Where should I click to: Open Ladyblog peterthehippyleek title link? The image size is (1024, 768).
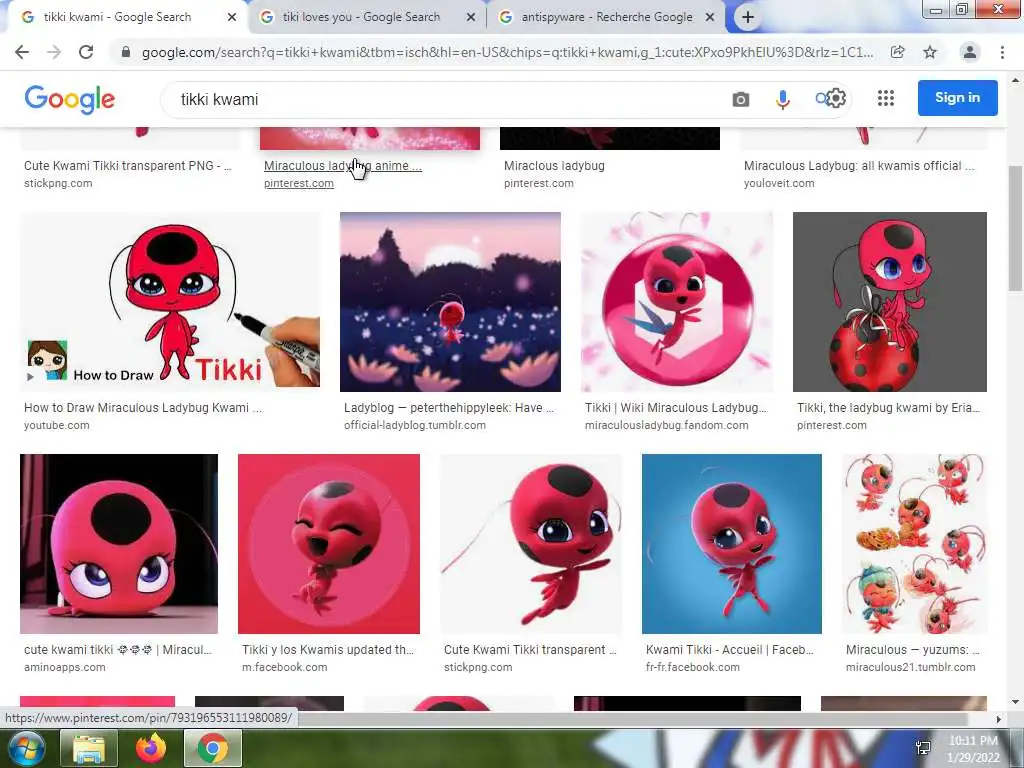tap(449, 408)
